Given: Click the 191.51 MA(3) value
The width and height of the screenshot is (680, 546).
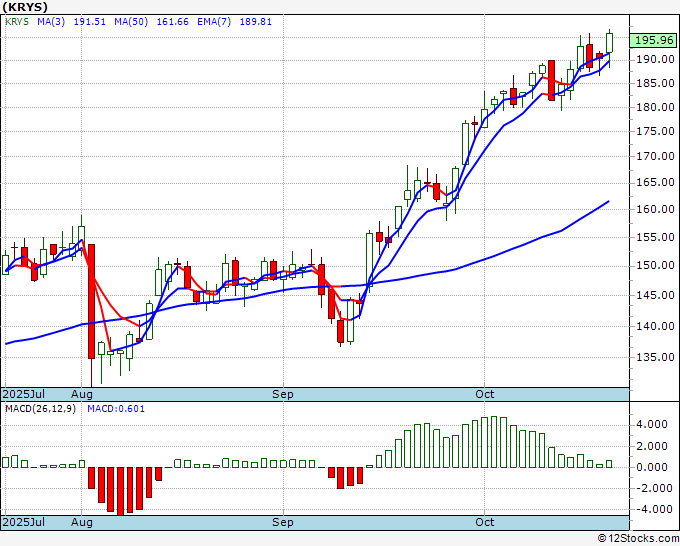Looking at the screenshot, I should (89, 22).
